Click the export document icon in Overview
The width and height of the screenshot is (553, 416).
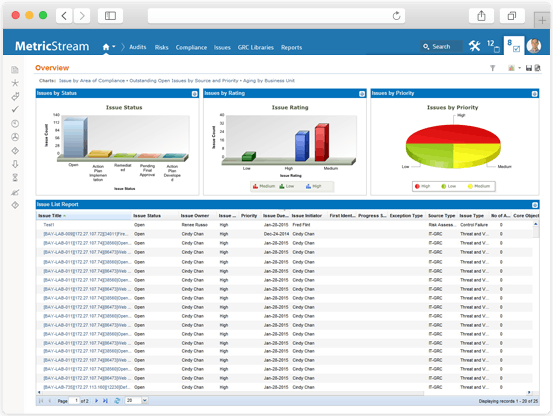click(x=537, y=68)
